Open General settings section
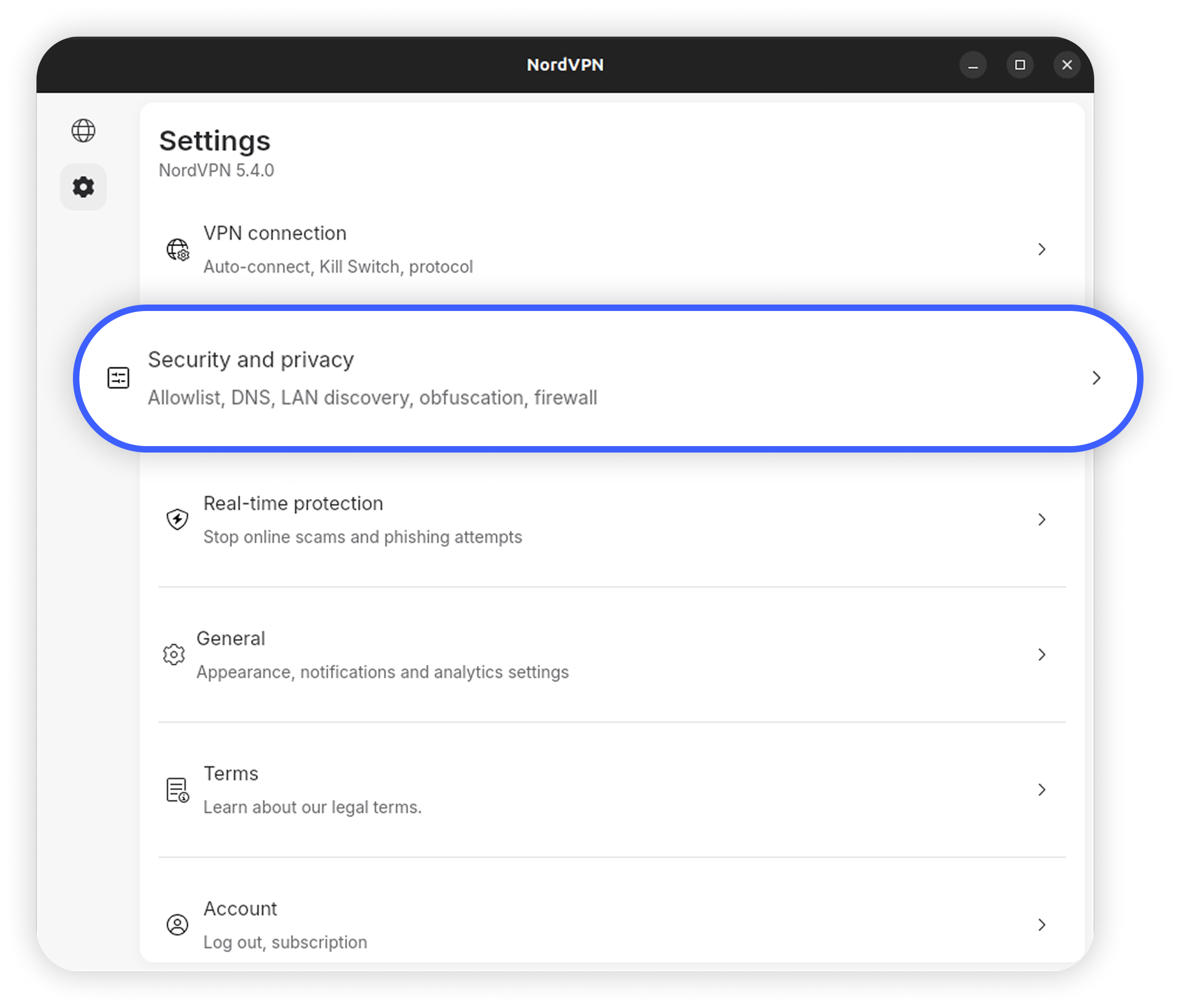The width and height of the screenshot is (1180, 1008). pos(611,655)
